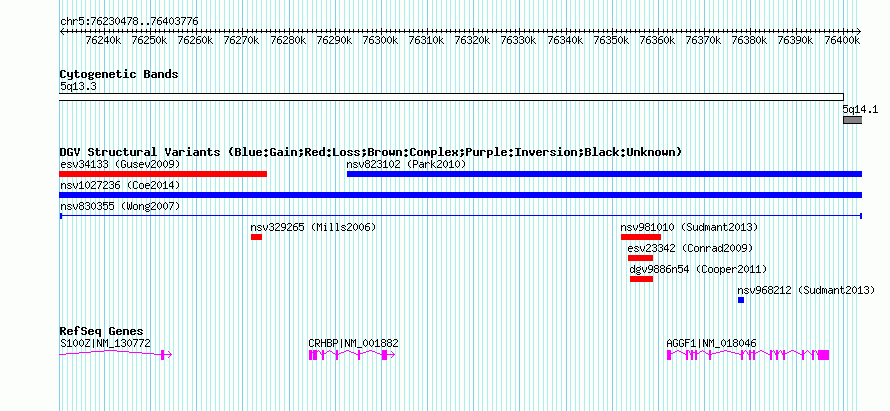Click the esv34133 (Gusev2009) label

tap(120, 165)
